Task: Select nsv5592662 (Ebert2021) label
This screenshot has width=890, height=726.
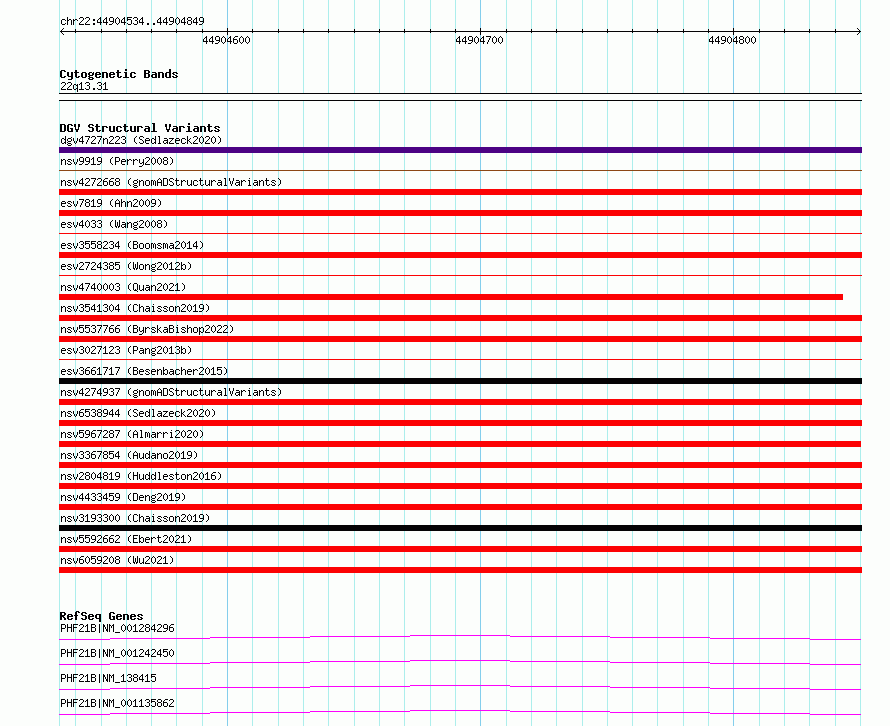Action: [126, 539]
